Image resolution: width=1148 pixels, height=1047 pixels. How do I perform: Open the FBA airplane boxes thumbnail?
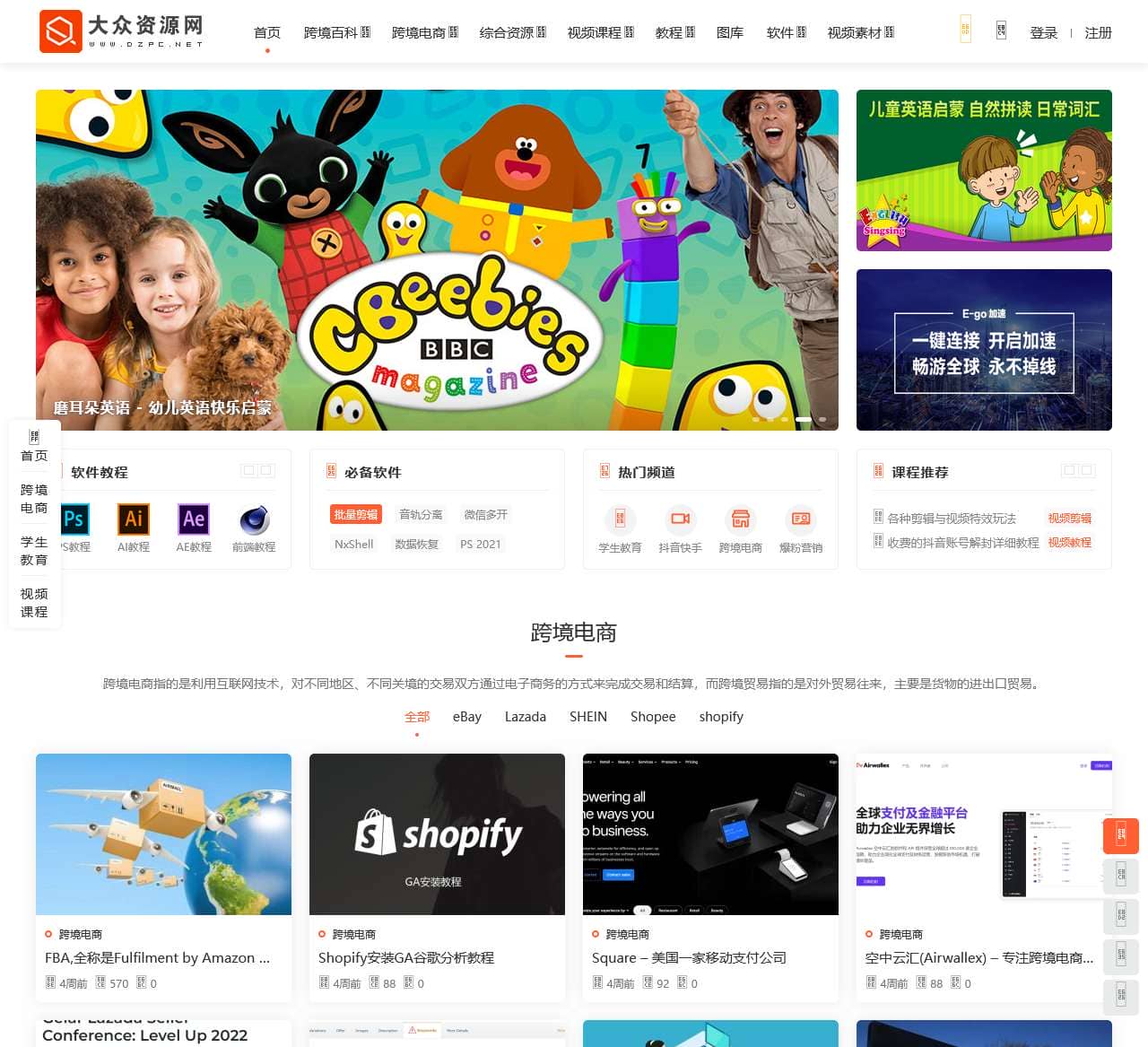163,834
